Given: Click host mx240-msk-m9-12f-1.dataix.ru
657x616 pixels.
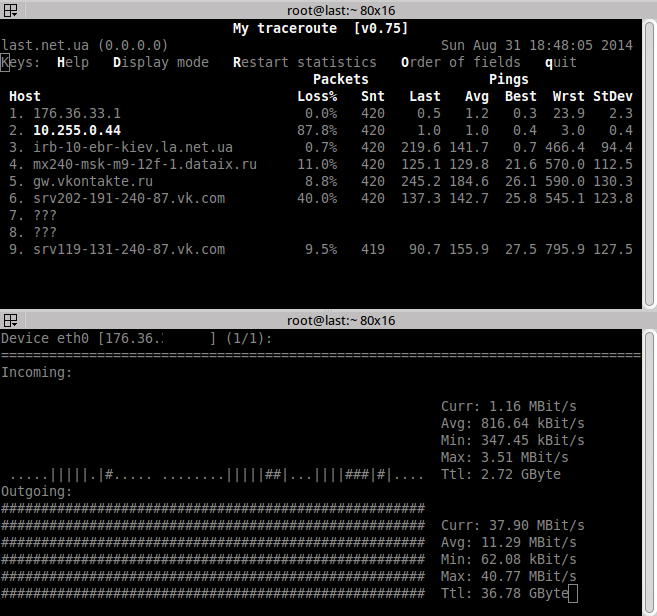Looking at the screenshot, I should point(144,165).
